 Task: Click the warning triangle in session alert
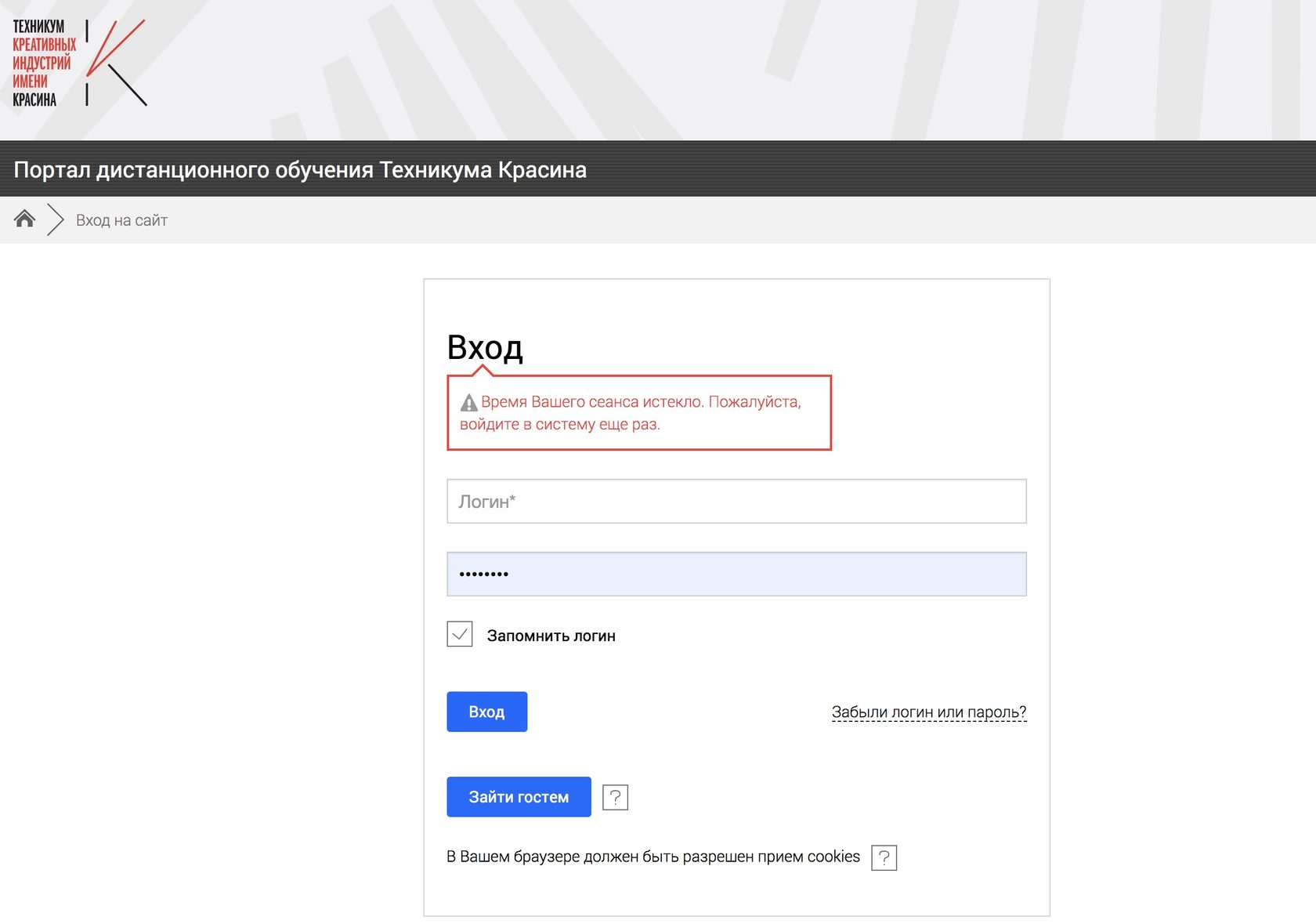pyautogui.click(x=468, y=403)
